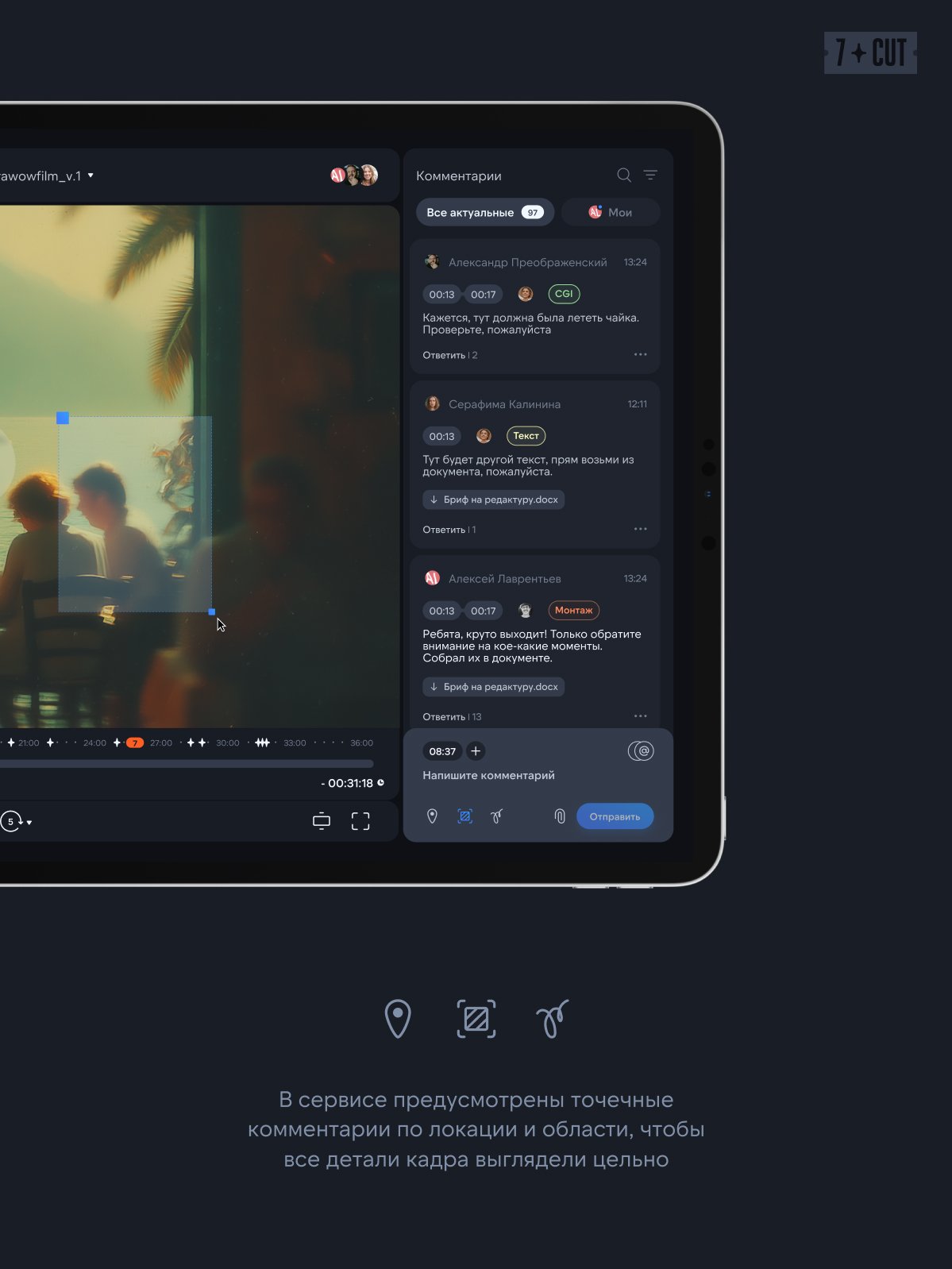Click the Комментарии panel title
Screen dimensions: 952x1269
[x=459, y=175]
